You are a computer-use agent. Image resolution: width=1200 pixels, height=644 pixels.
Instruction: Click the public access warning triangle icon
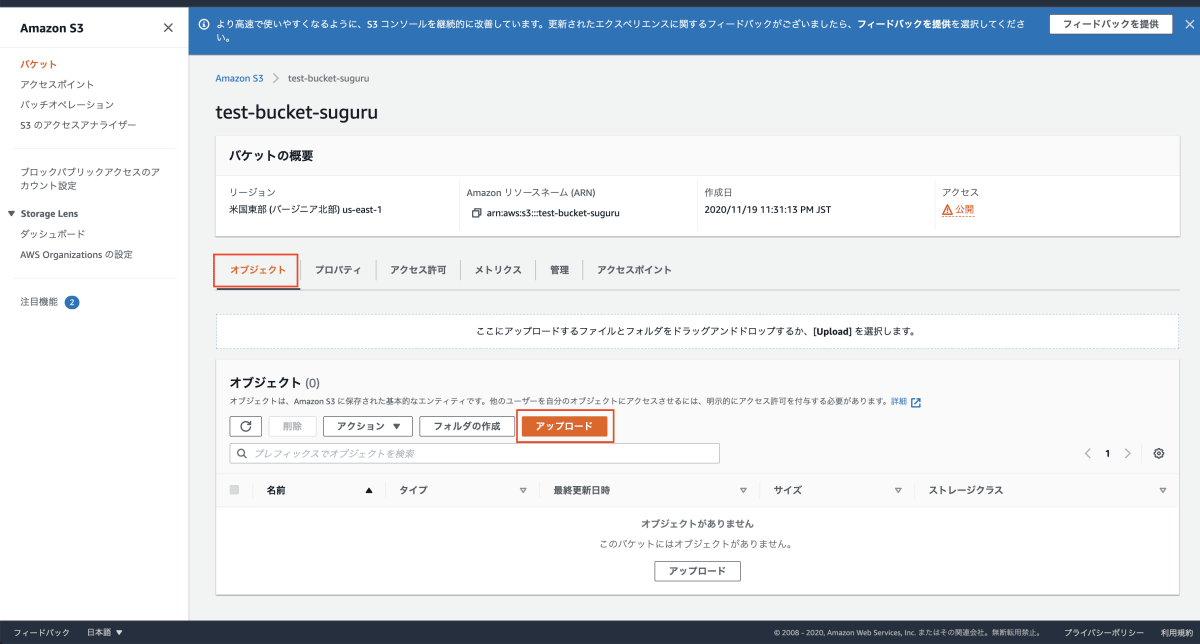coord(947,210)
